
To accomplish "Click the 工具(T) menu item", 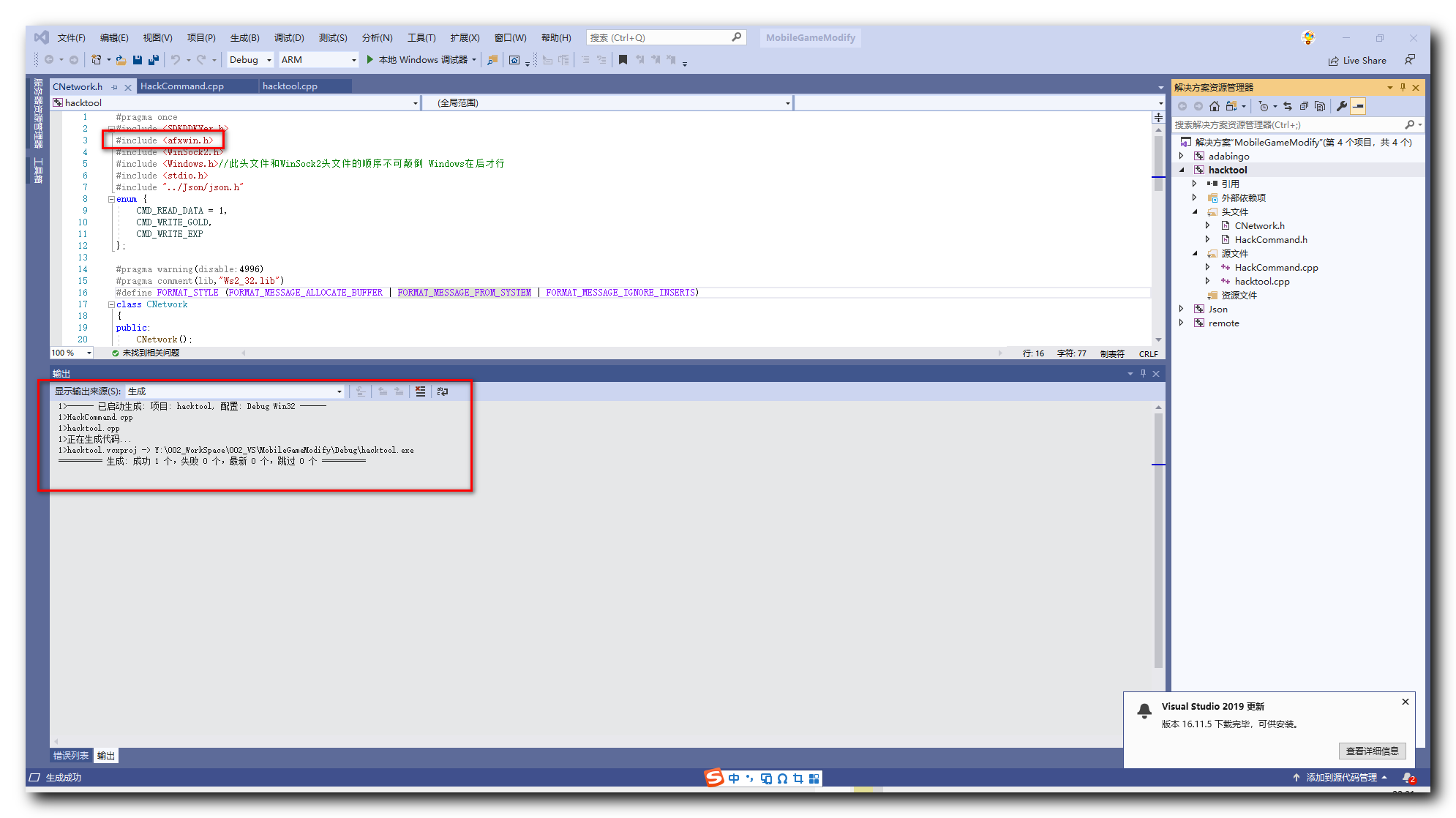I will pos(421,38).
